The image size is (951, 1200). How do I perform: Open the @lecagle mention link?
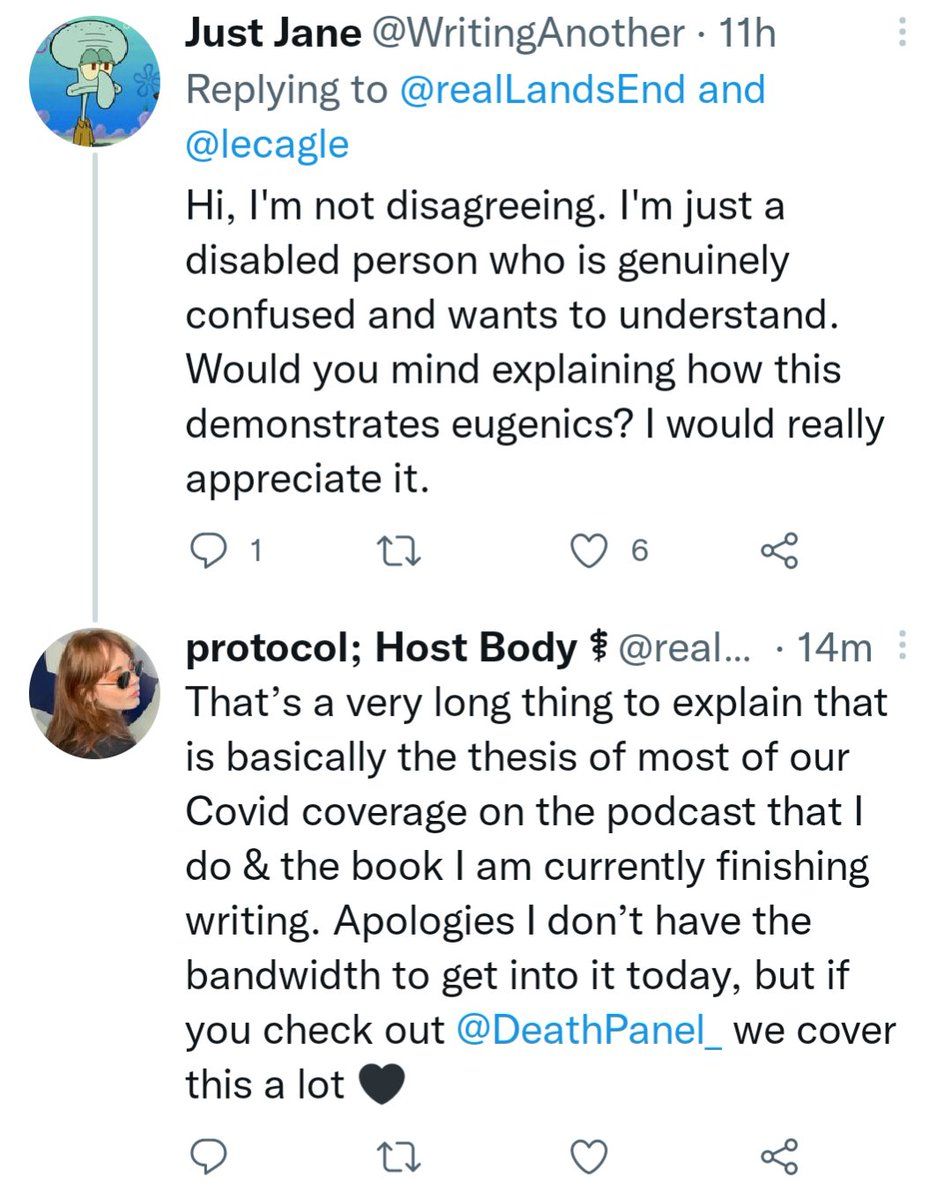point(267,144)
